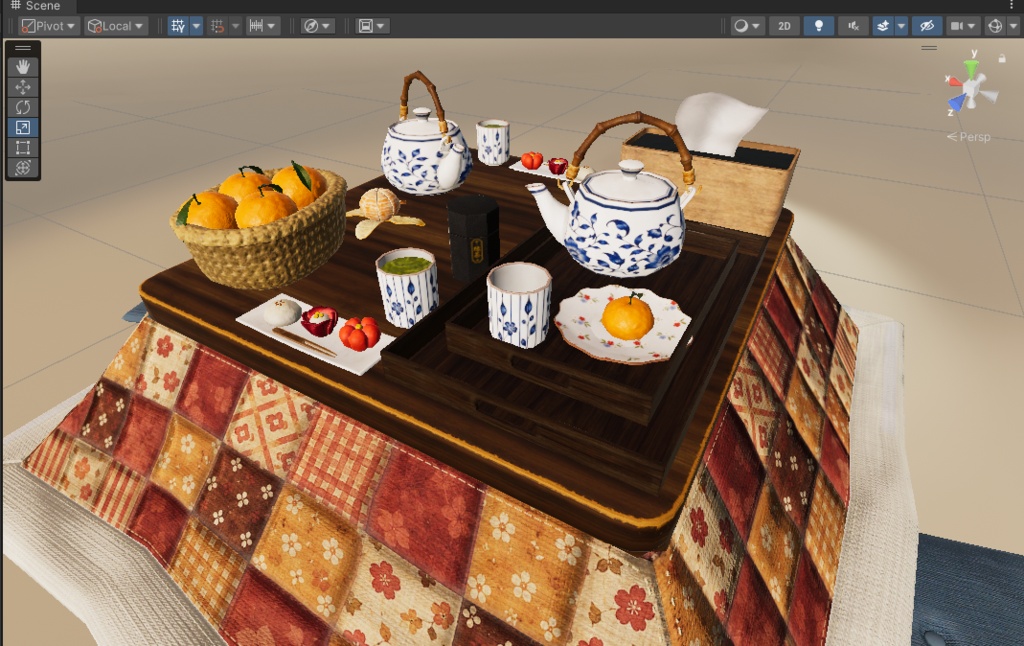
Task: Select the green tea cup in scene
Action: click(x=407, y=287)
